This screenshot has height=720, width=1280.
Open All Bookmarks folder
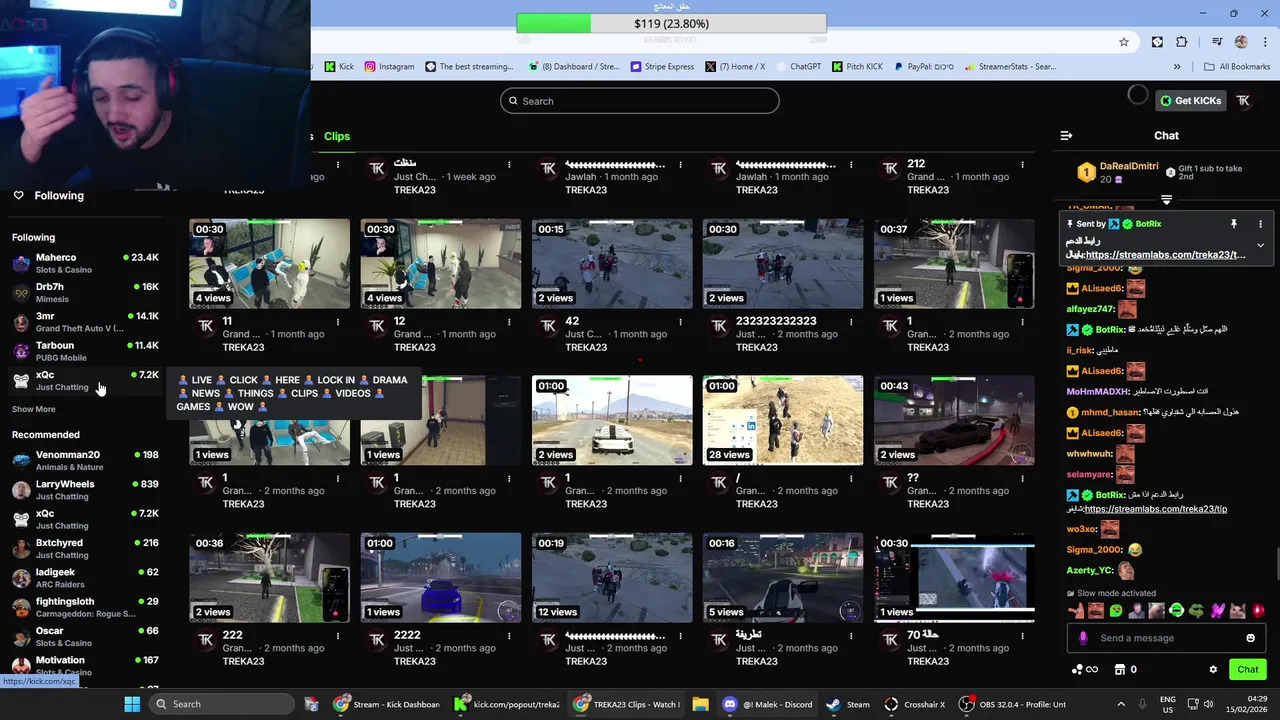point(1237,67)
